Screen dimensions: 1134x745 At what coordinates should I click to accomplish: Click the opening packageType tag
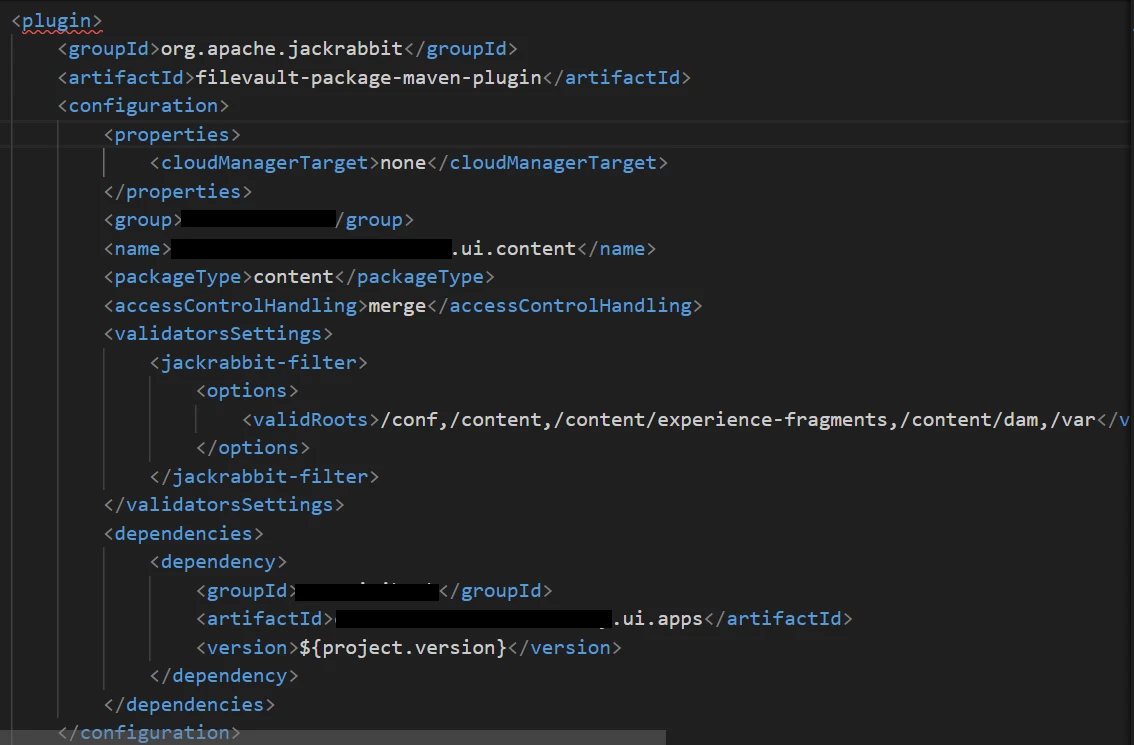coord(179,277)
